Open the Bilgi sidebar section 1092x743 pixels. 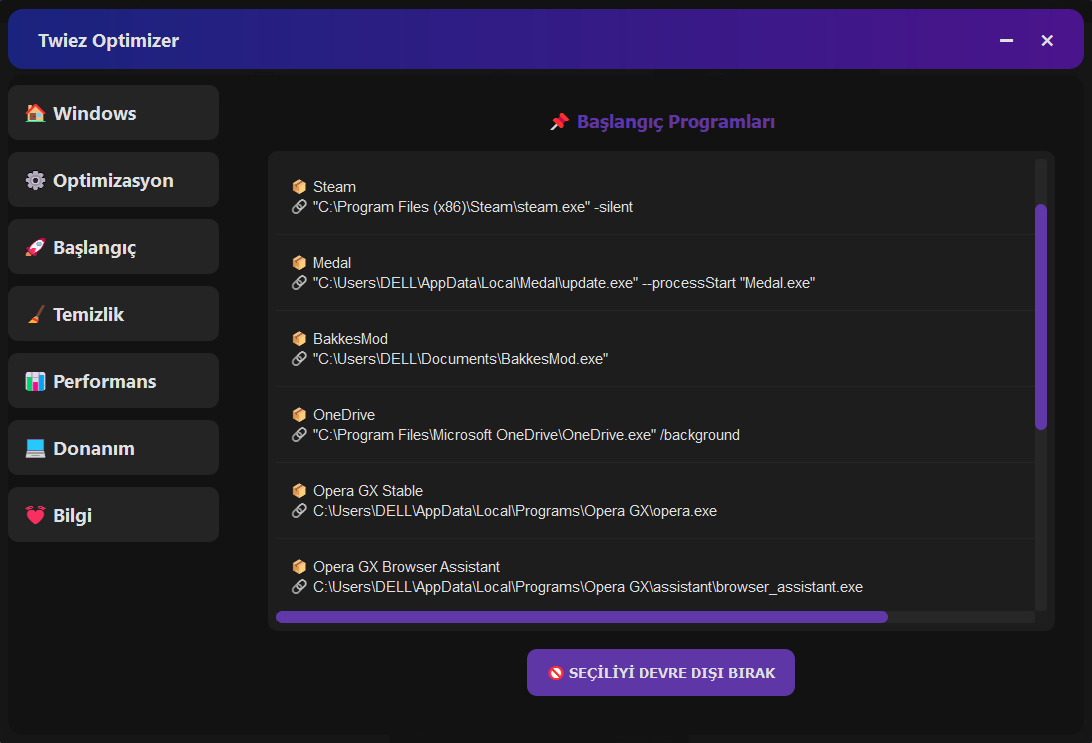pos(114,515)
